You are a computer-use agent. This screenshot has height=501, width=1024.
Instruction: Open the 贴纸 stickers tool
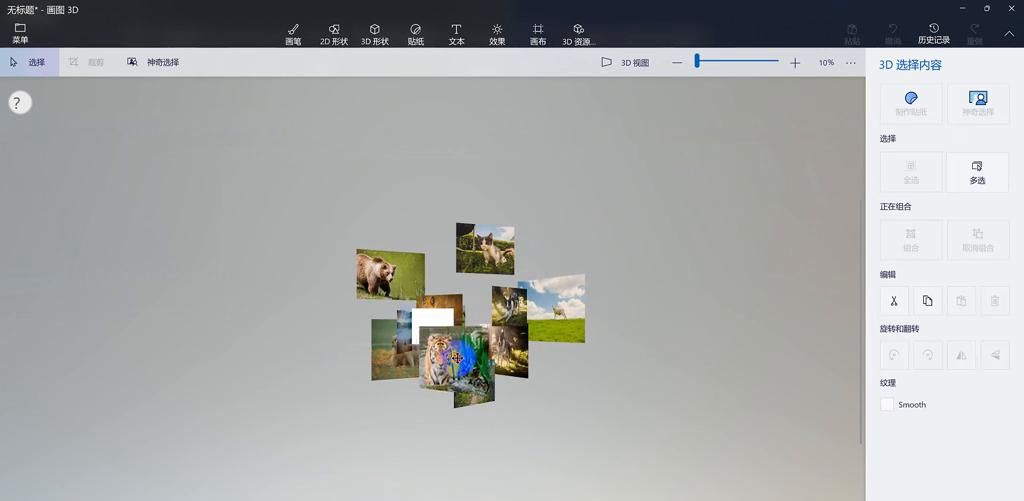tap(415, 34)
